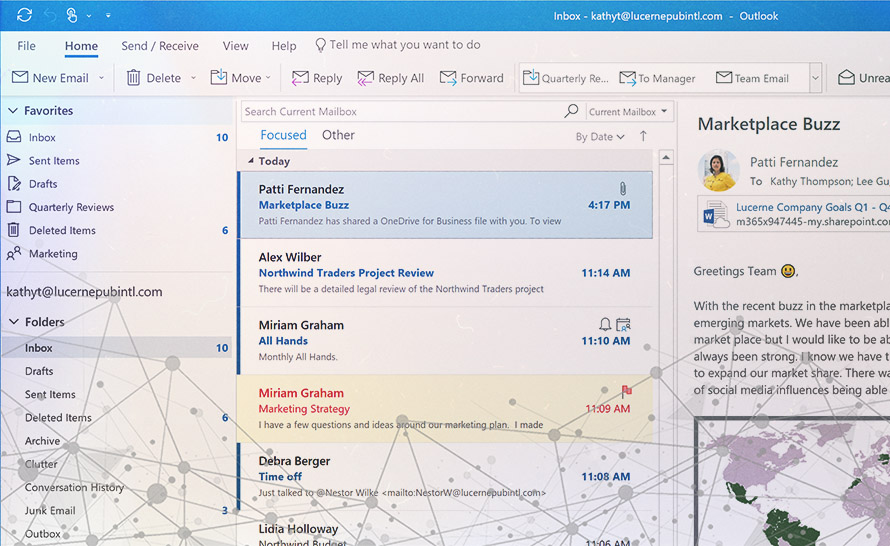Screen dimensions: 890x546
Task: Open the Outbox folder
Action: (x=116, y=534)
